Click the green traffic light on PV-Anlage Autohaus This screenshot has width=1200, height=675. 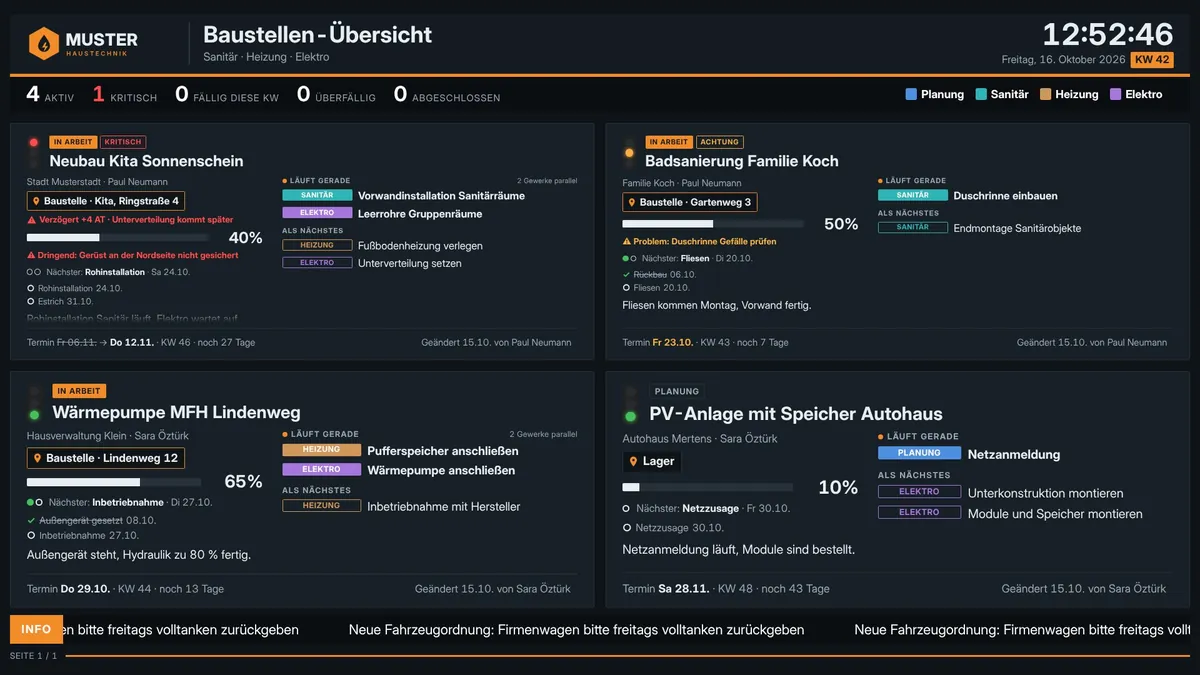tap(630, 417)
